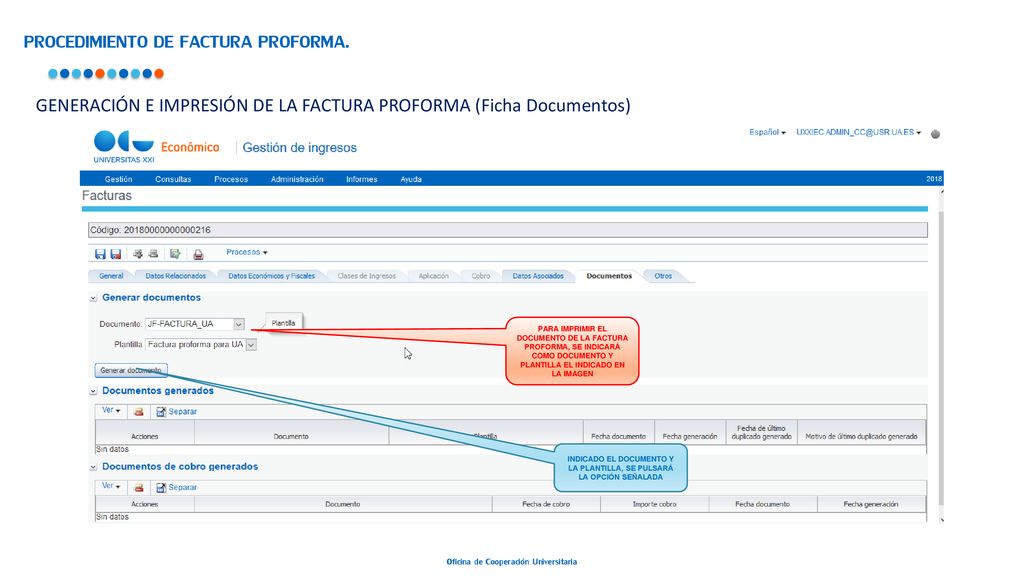Click the Generar documento button
The image size is (1024, 576).
[x=131, y=370]
